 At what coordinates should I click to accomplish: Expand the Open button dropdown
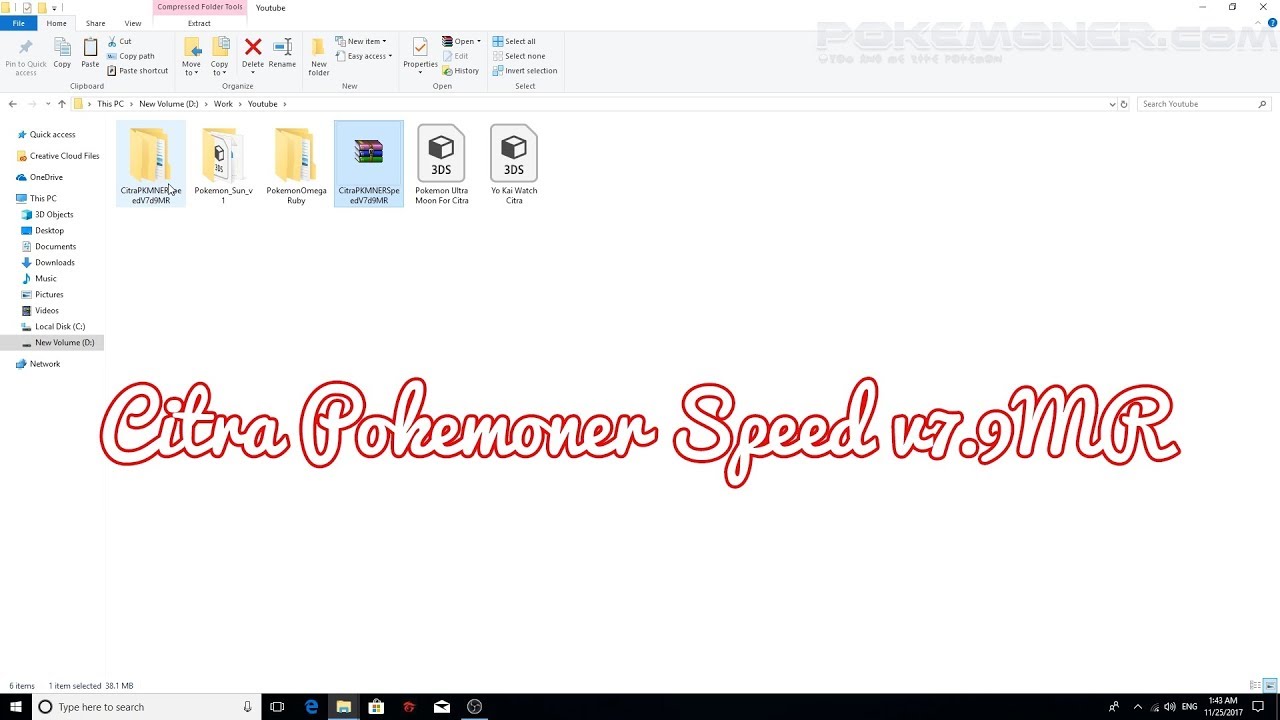479,41
